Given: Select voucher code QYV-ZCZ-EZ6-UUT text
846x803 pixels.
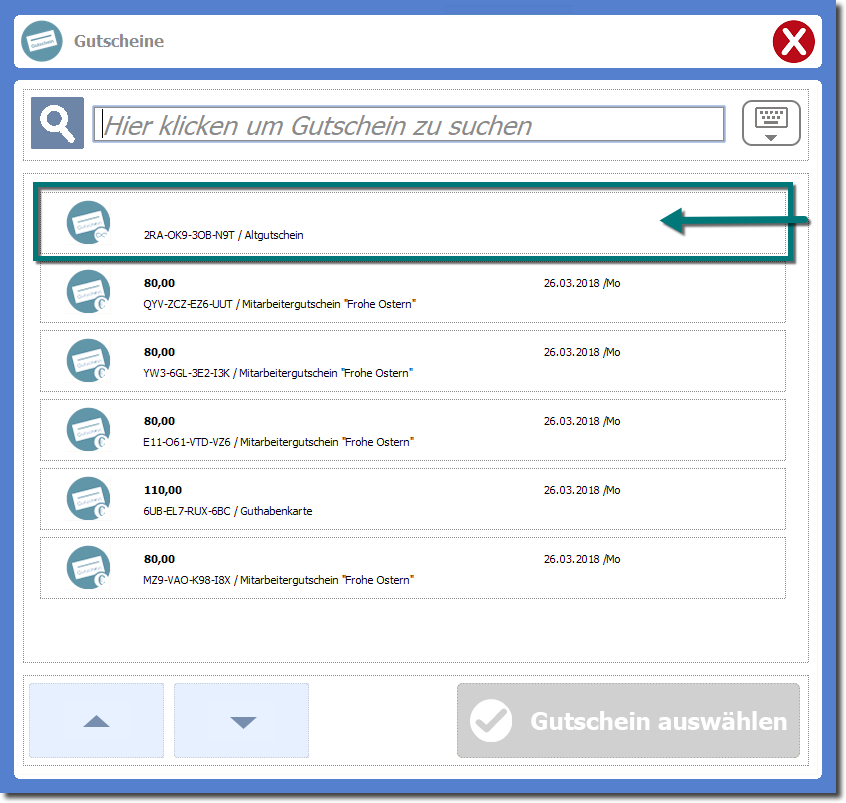Looking at the screenshot, I should coord(188,304).
